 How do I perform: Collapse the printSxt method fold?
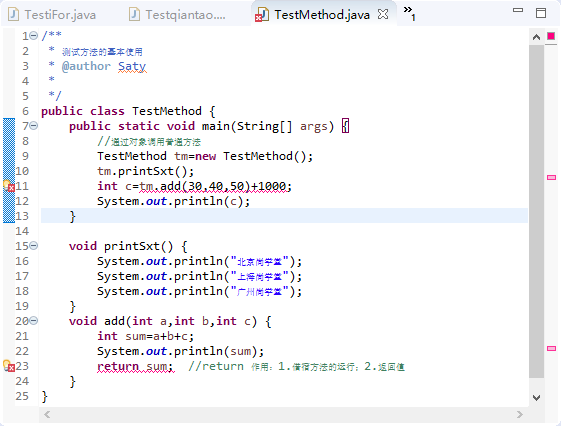(x=34, y=245)
